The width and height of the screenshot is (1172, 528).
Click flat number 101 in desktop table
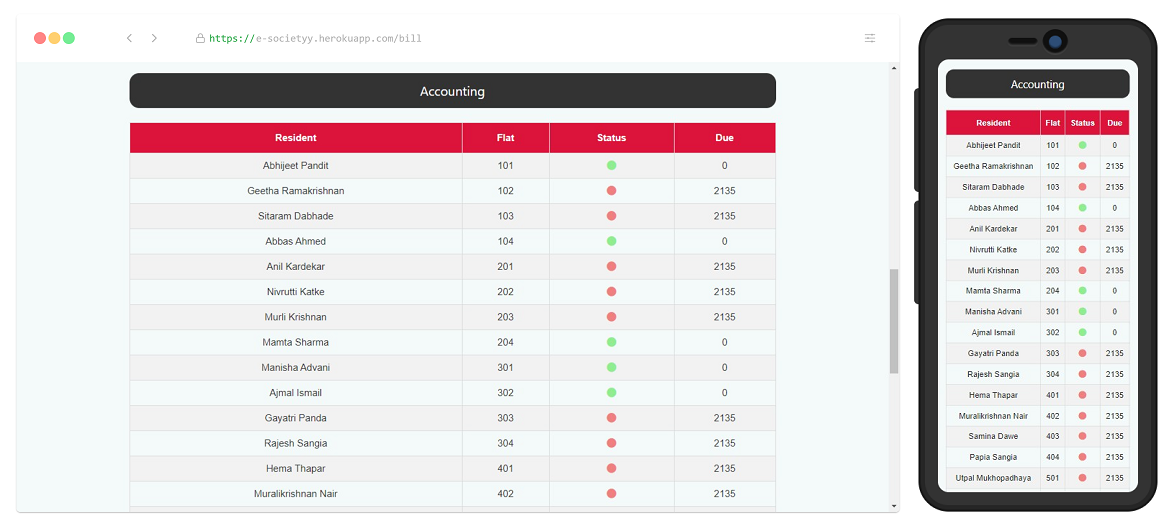[505, 165]
